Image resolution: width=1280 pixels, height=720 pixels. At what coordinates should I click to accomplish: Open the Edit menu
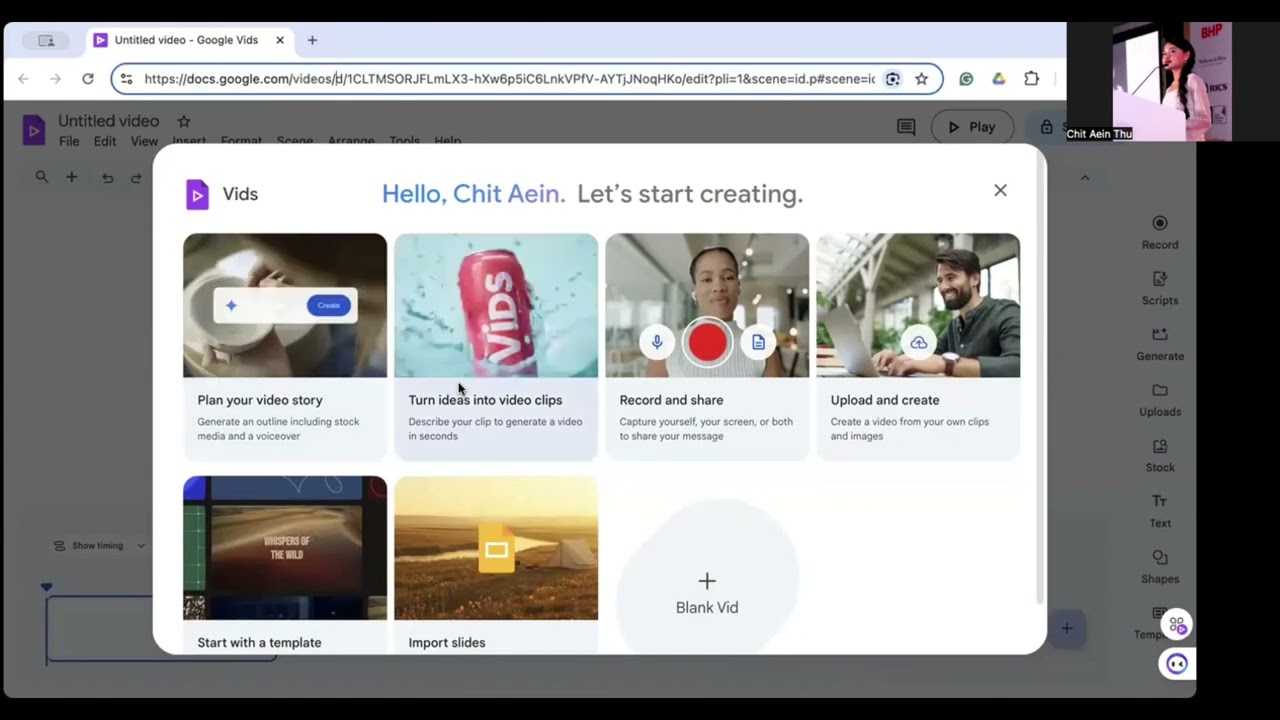click(105, 141)
